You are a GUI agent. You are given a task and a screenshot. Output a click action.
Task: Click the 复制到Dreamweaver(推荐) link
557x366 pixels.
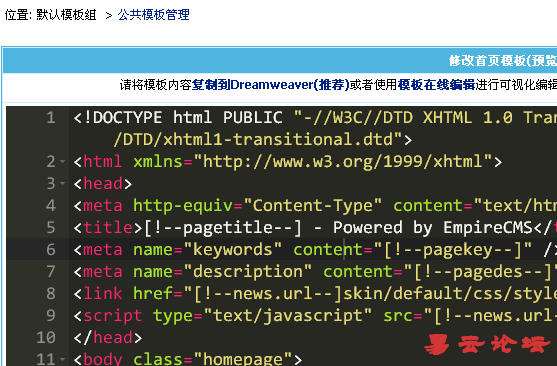[x=271, y=85]
